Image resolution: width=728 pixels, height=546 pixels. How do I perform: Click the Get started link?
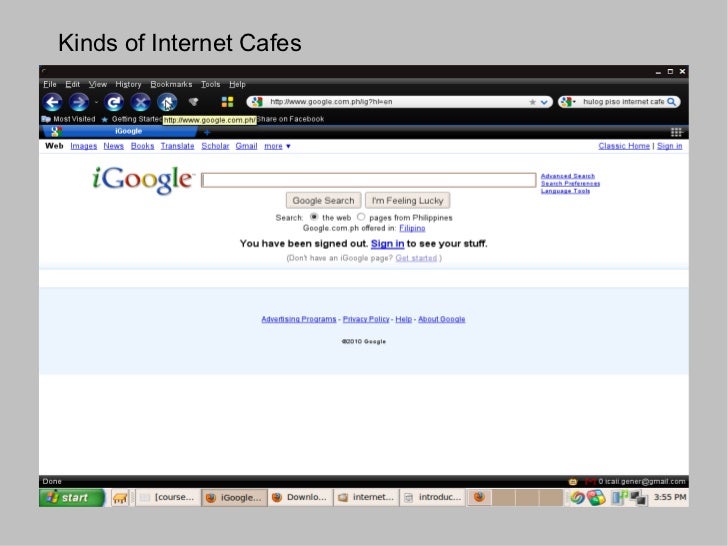pos(416,258)
